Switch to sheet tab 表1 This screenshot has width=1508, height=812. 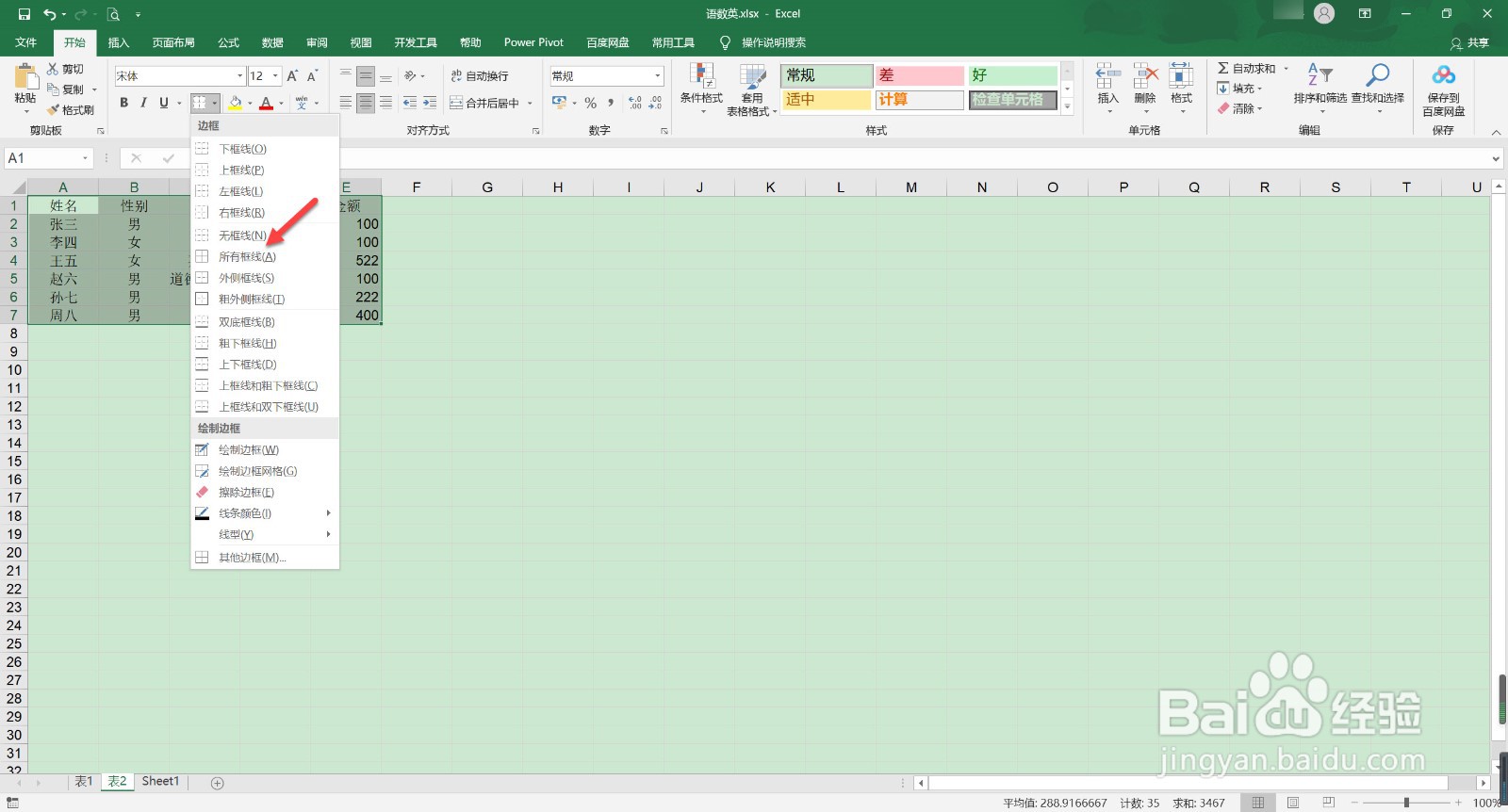[84, 782]
